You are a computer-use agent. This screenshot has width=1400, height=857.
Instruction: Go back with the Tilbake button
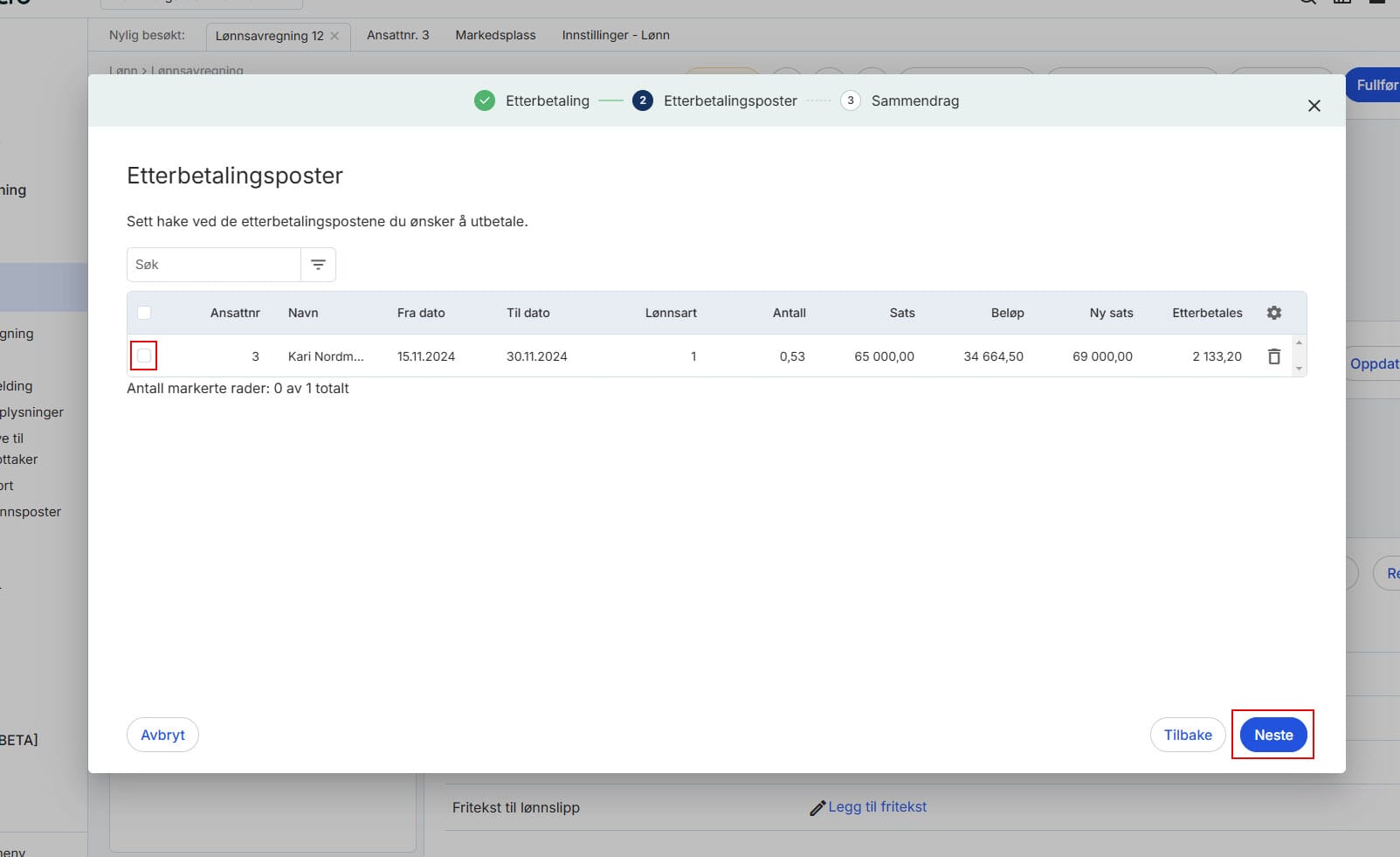[1188, 735]
